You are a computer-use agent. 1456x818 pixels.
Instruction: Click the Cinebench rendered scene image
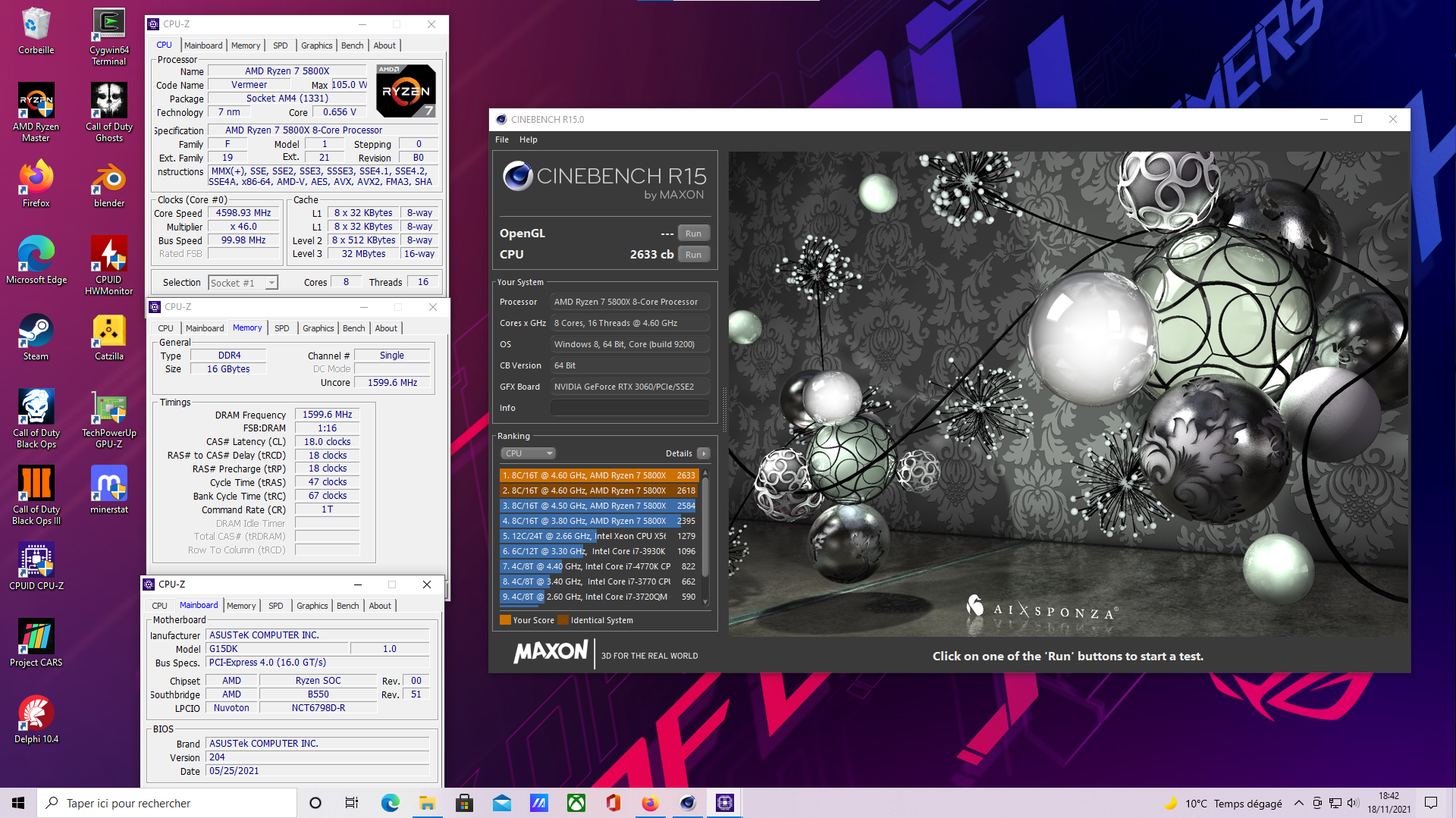(x=1068, y=394)
